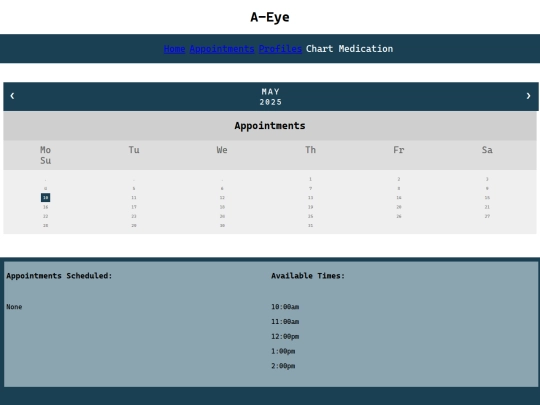
Task: Click the 'Available Times:' heading
Action: [308, 276]
